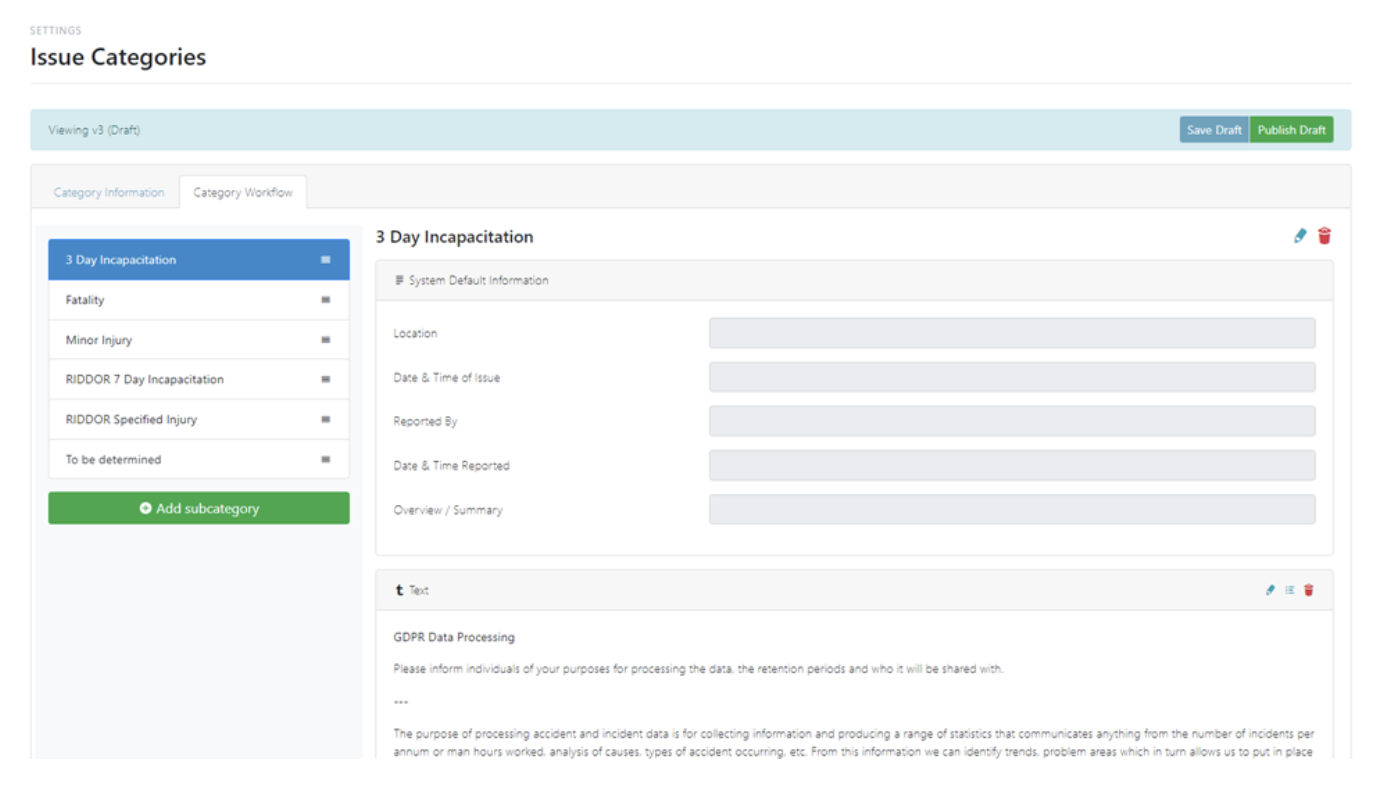Screen dimensions: 1382x792
Task: Click the Save Draft button
Action: (1214, 130)
